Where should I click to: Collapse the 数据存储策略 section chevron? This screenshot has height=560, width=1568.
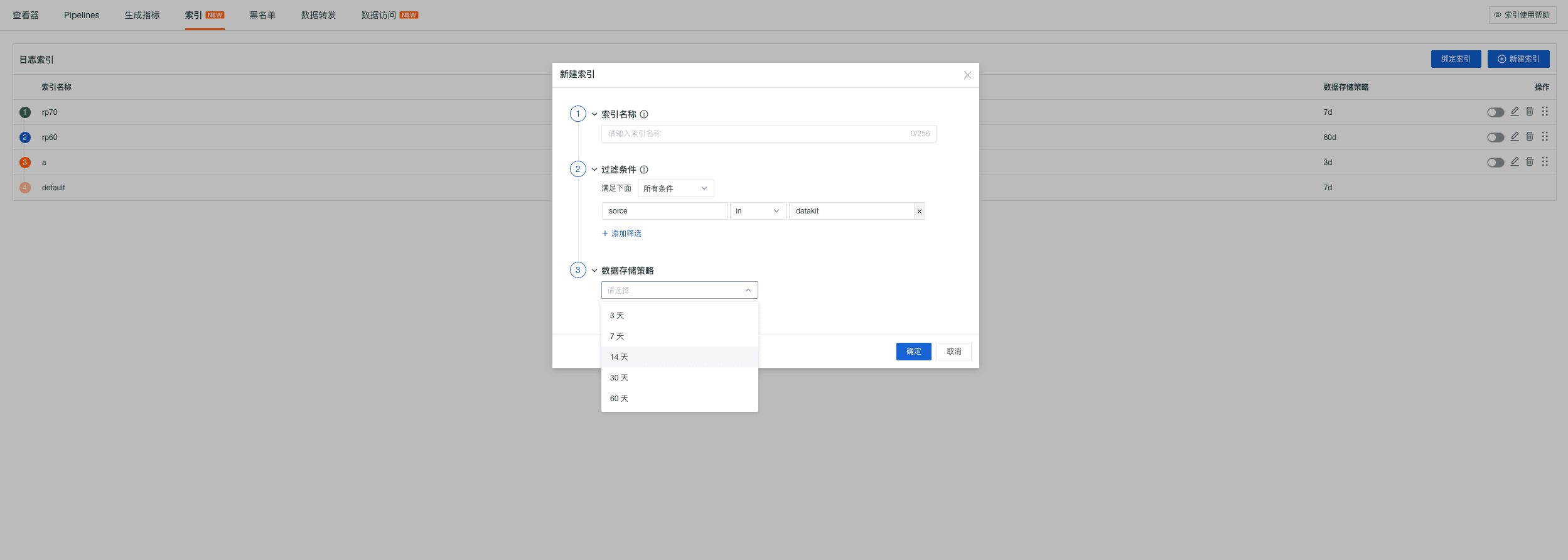point(594,271)
